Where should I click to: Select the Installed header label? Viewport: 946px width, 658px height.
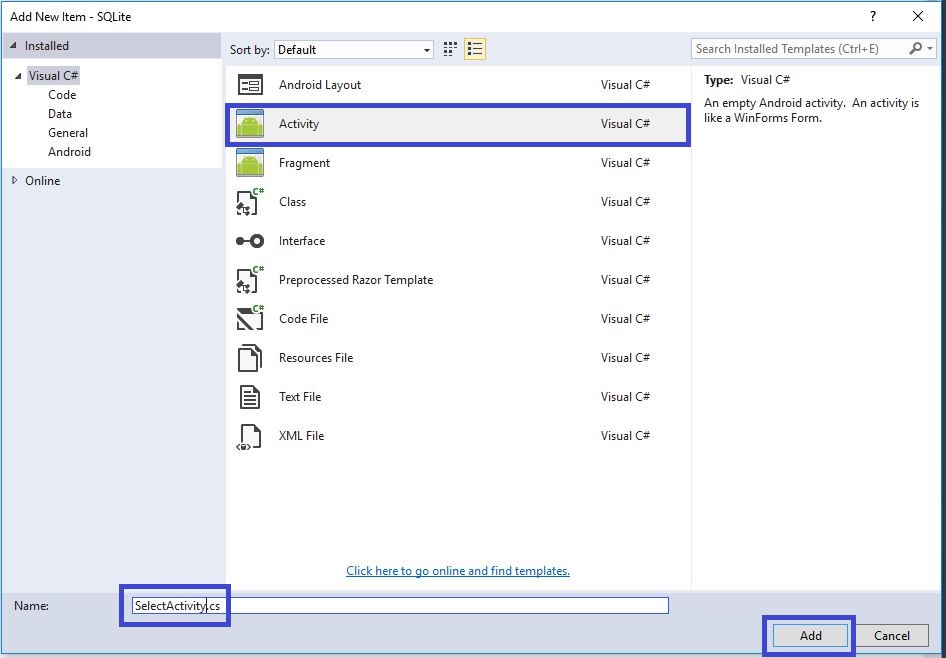pyautogui.click(x=46, y=46)
